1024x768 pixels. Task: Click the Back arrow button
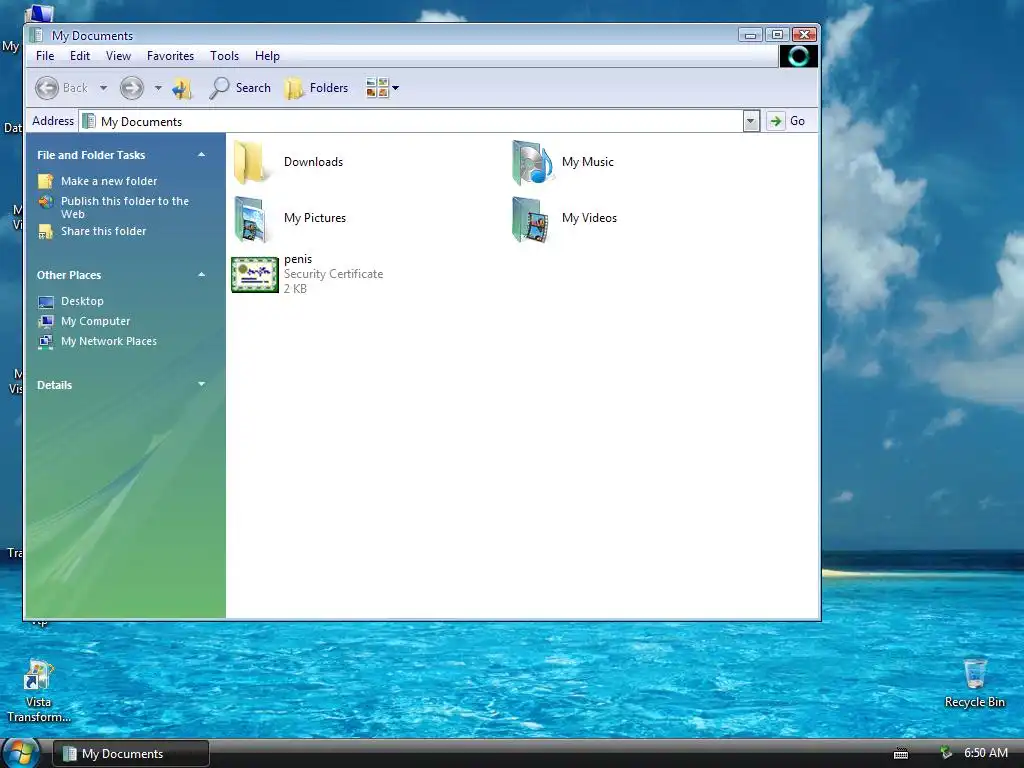[x=47, y=88]
